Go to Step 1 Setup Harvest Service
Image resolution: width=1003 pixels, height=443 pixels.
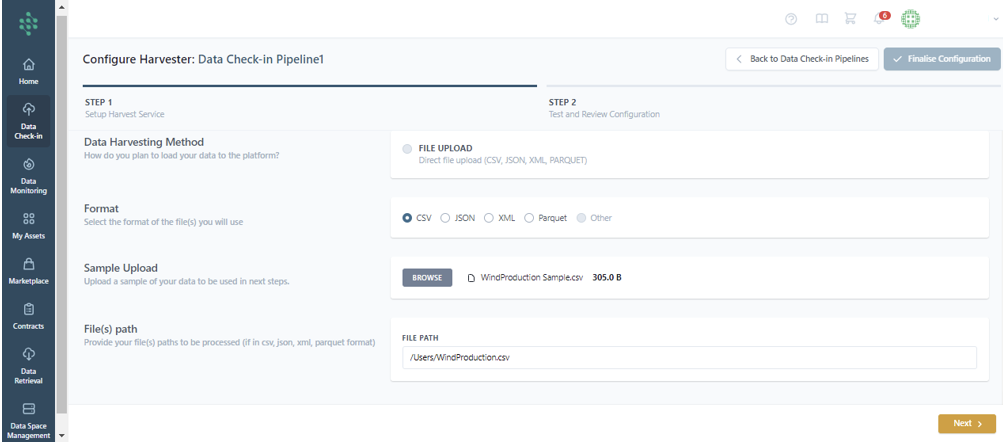[124, 108]
